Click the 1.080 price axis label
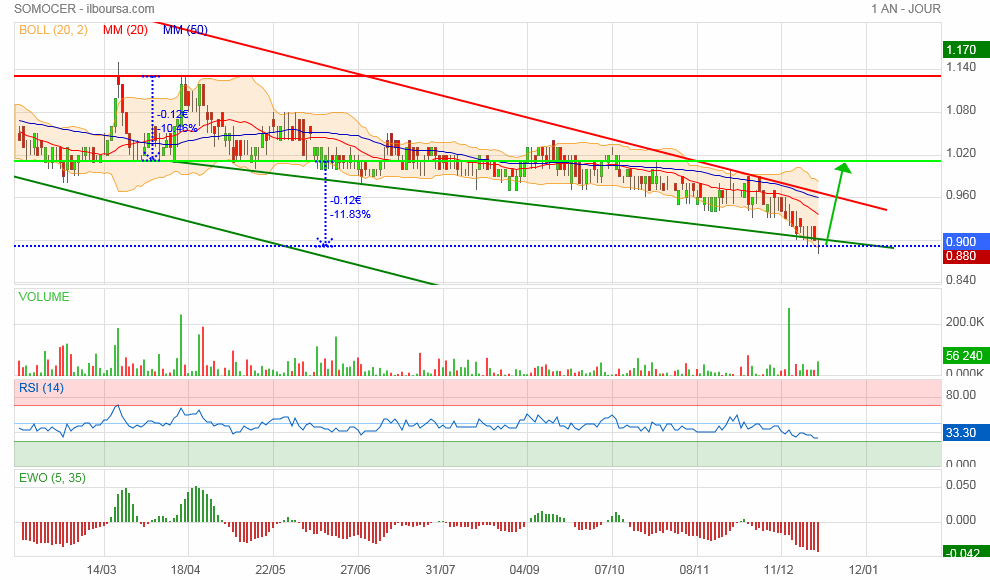 point(960,110)
